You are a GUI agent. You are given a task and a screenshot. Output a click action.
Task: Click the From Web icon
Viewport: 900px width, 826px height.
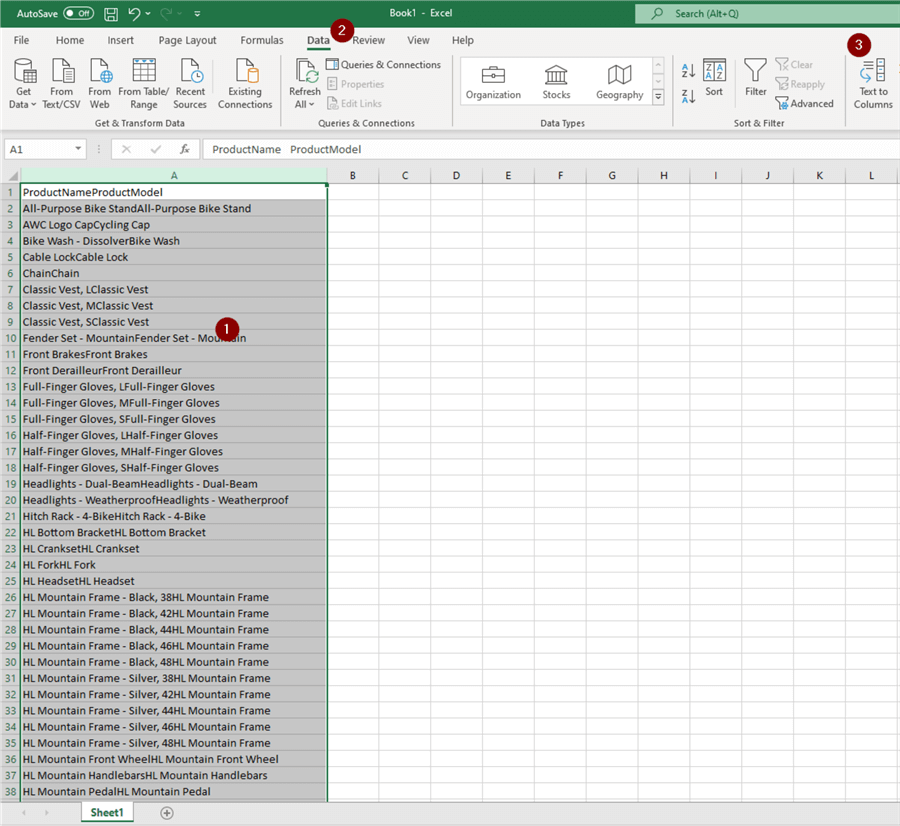tap(100, 83)
